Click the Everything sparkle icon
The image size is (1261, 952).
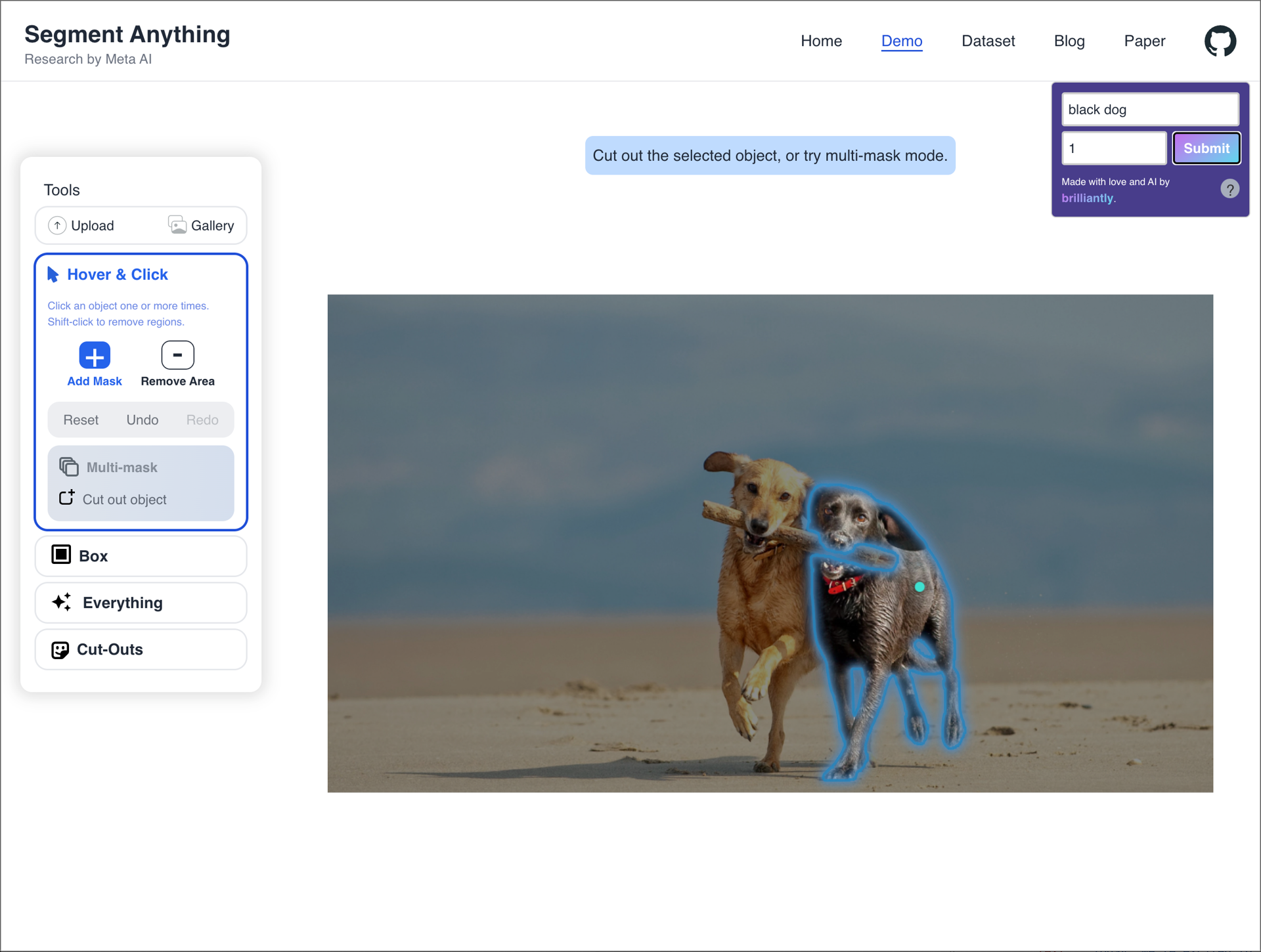click(62, 602)
